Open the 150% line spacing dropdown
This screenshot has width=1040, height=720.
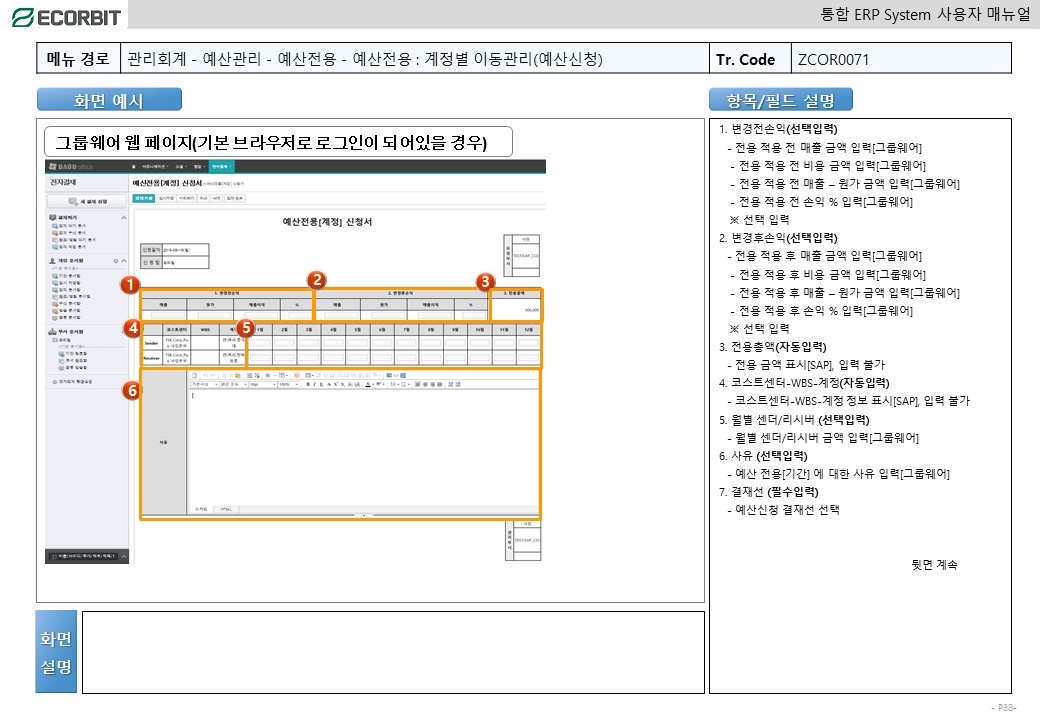pyautogui.click(x=287, y=385)
